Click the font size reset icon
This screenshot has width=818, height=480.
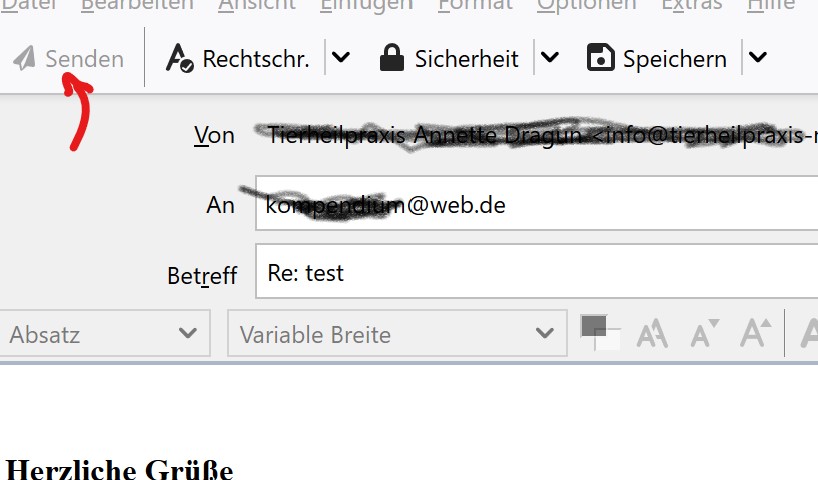[x=652, y=333]
